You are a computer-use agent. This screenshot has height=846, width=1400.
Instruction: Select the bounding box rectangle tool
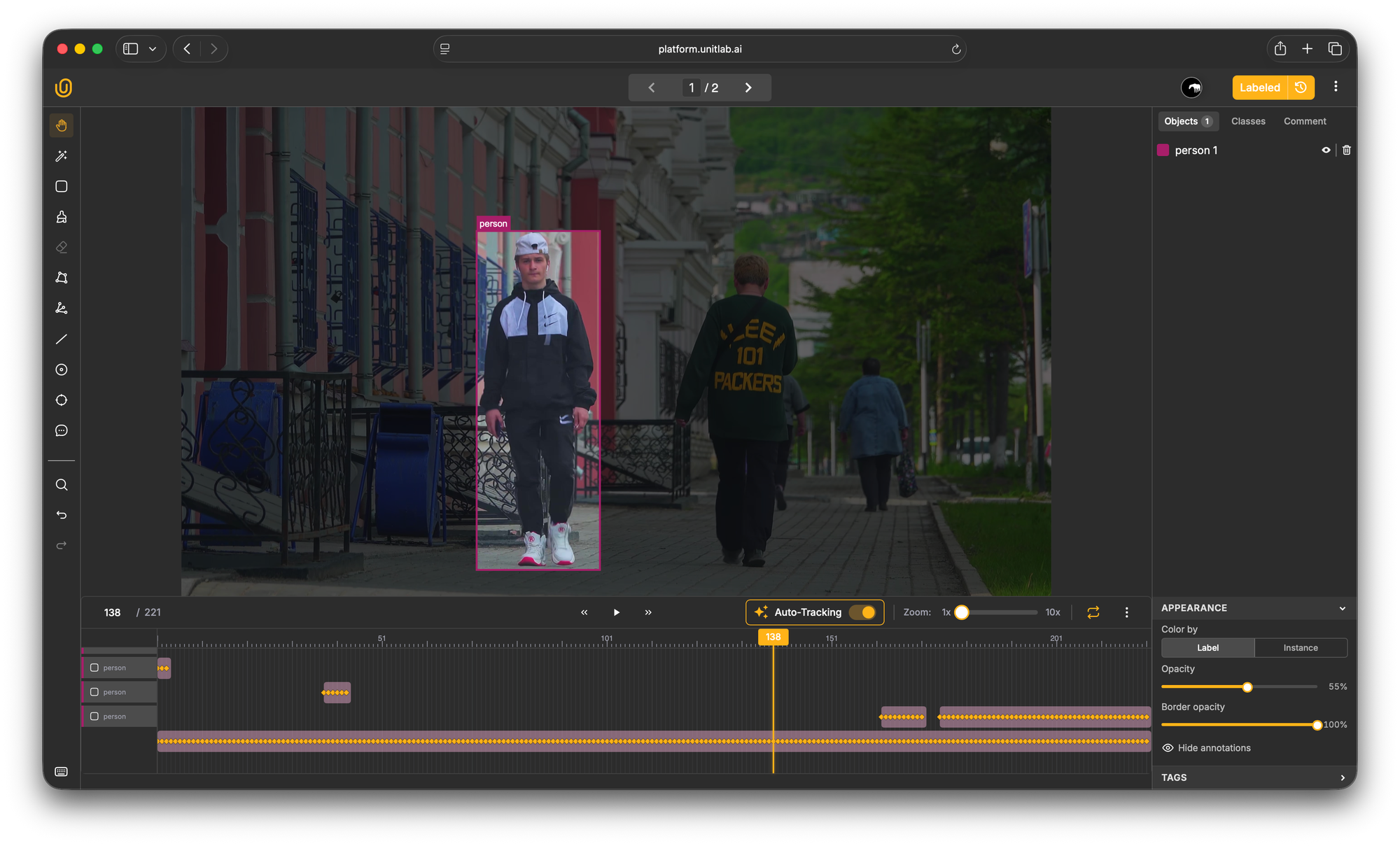[62, 186]
